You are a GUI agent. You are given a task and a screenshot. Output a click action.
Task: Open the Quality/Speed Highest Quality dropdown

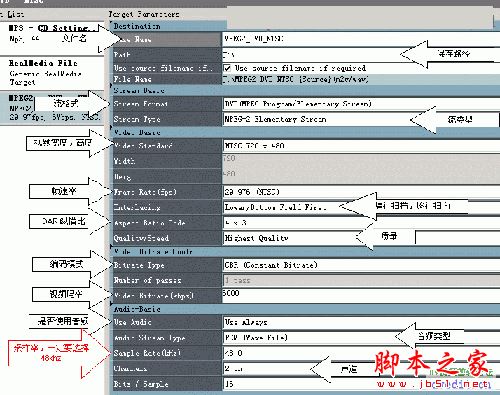pyautogui.click(x=361, y=238)
